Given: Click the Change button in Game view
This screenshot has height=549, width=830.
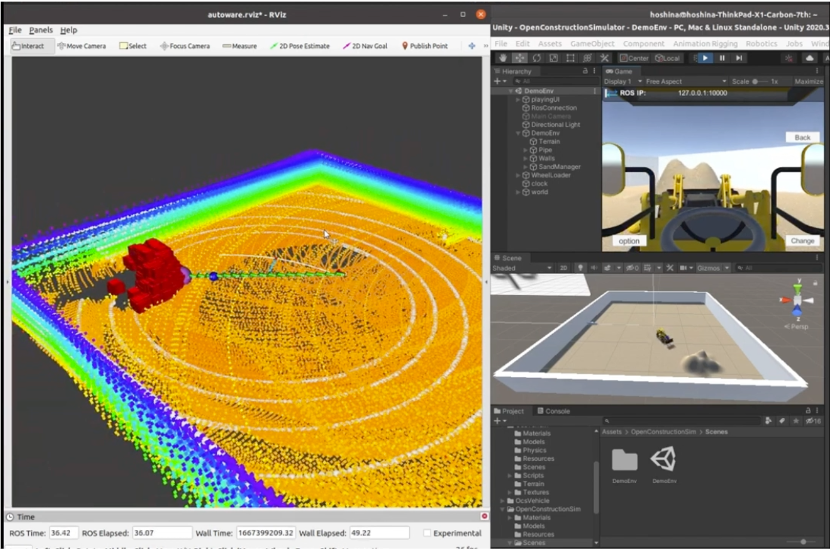Looking at the screenshot, I should coord(802,241).
